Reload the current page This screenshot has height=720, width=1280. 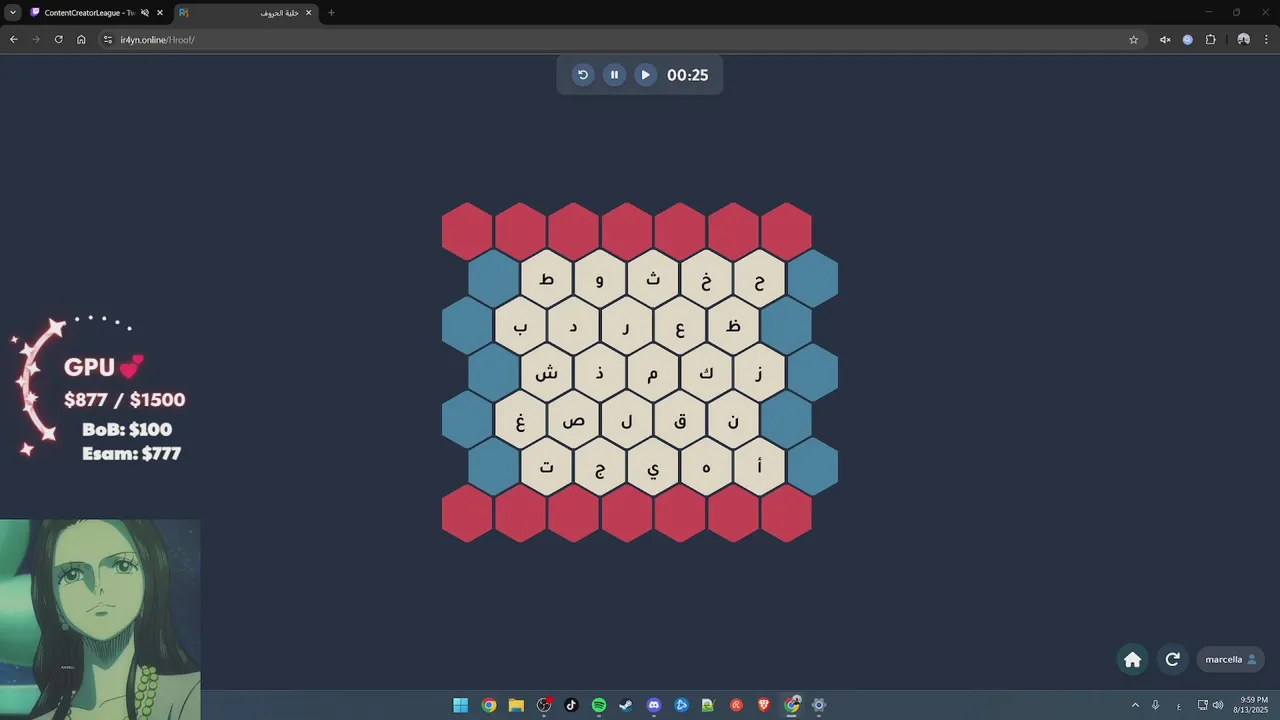click(58, 40)
